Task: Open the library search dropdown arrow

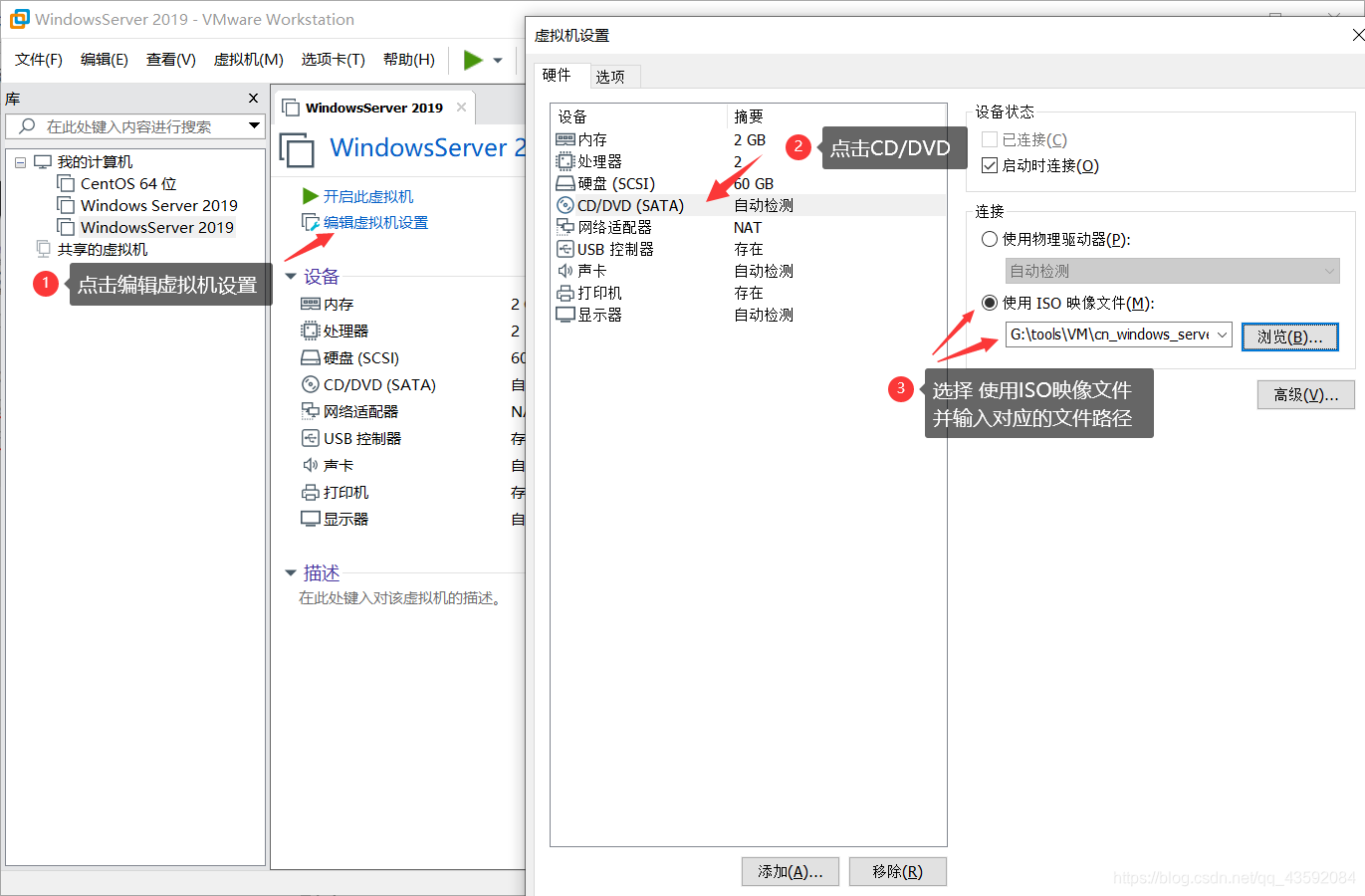Action: tap(254, 126)
